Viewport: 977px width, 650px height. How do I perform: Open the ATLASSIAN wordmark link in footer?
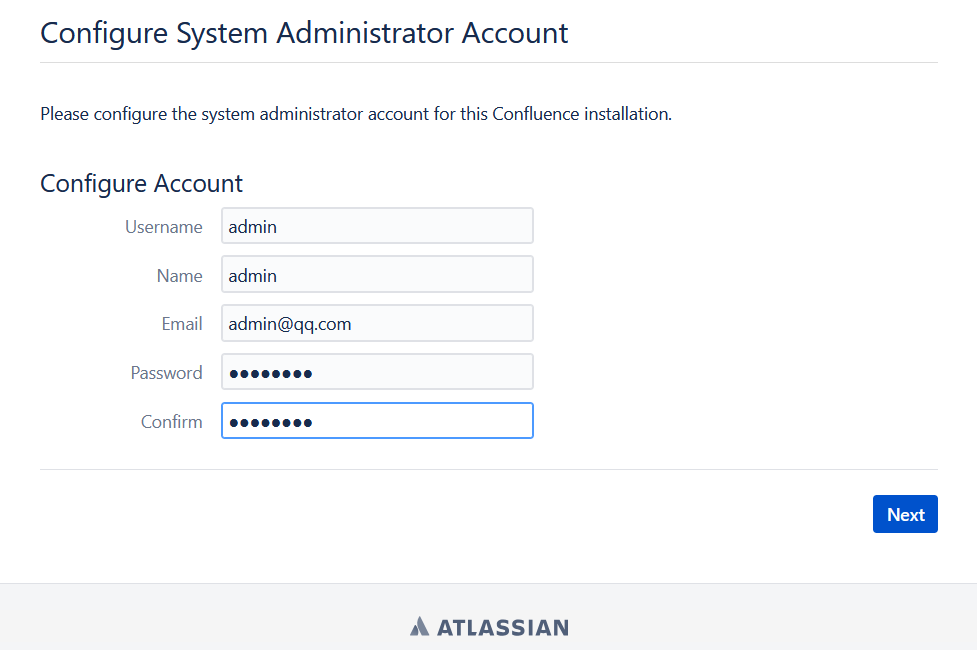point(502,628)
